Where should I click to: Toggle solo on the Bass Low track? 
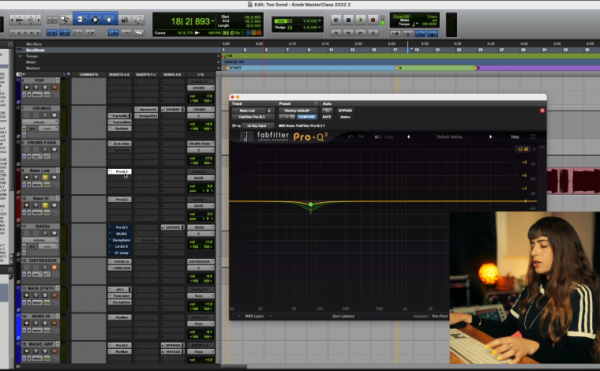point(45,177)
